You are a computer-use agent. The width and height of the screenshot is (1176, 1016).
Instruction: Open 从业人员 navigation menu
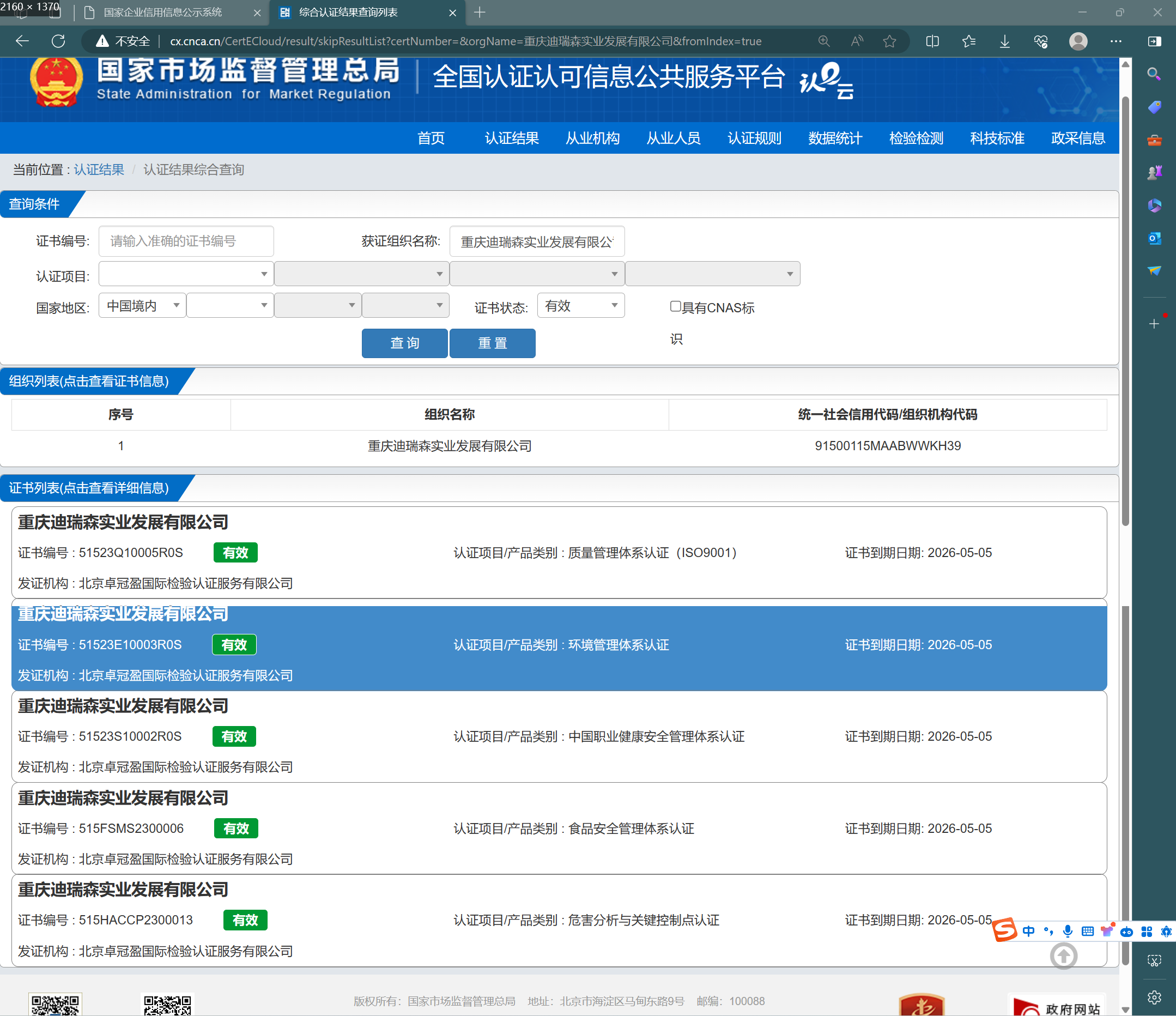pos(673,138)
